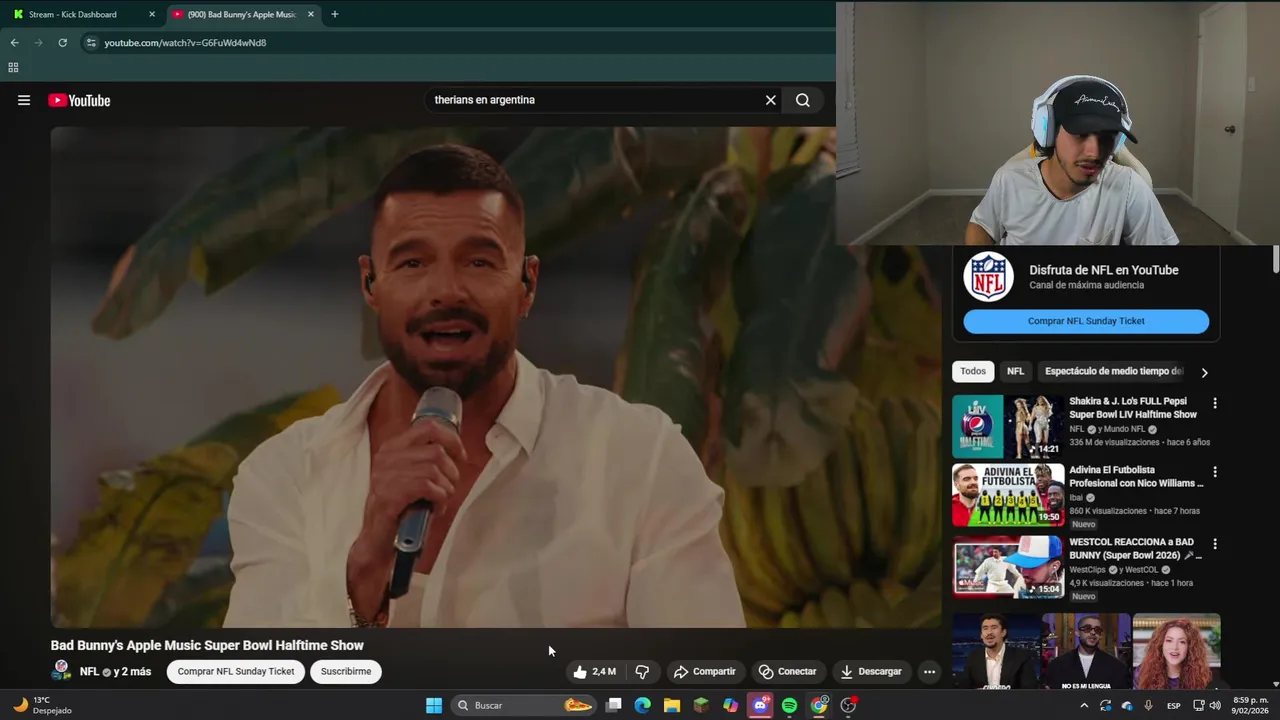Like the video with thumbs up
Viewport: 1280px width, 720px height.
[594, 671]
